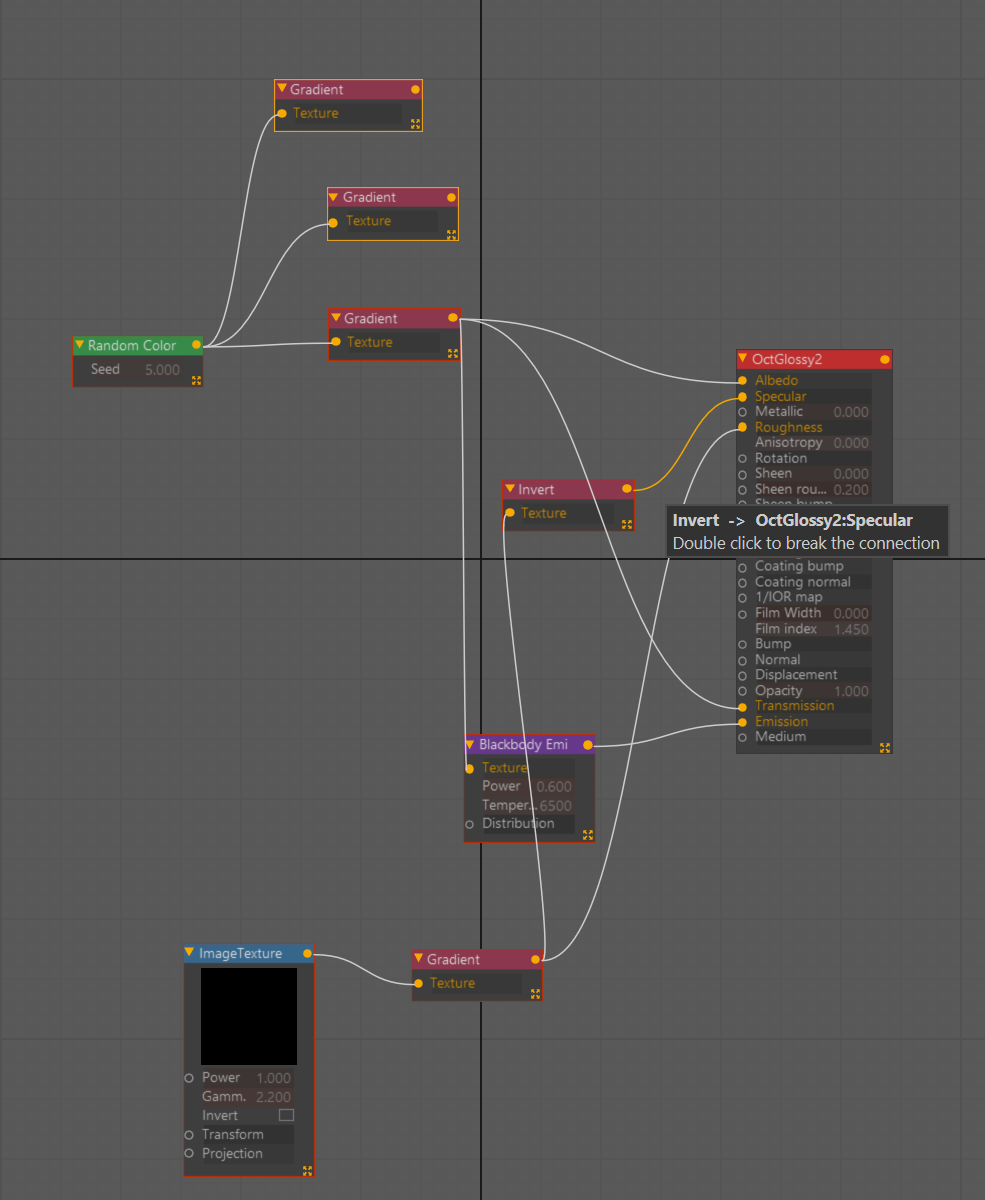Viewport: 985px width, 1200px height.
Task: Edit Blackbody Power value 0.600
Action: coord(554,786)
